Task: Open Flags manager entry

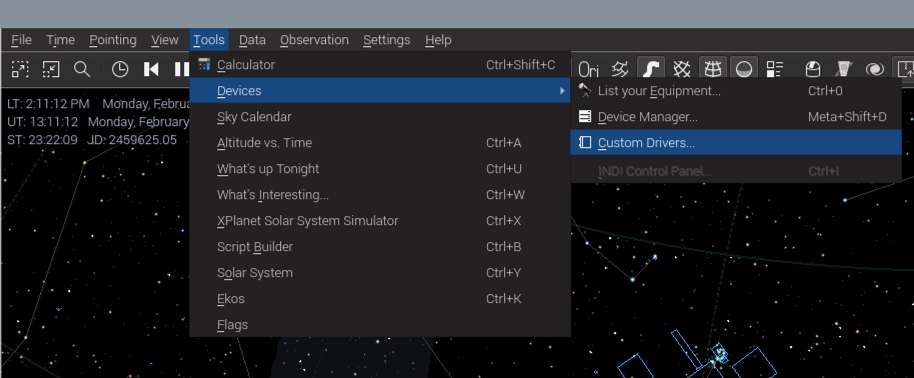Action: 379,324
